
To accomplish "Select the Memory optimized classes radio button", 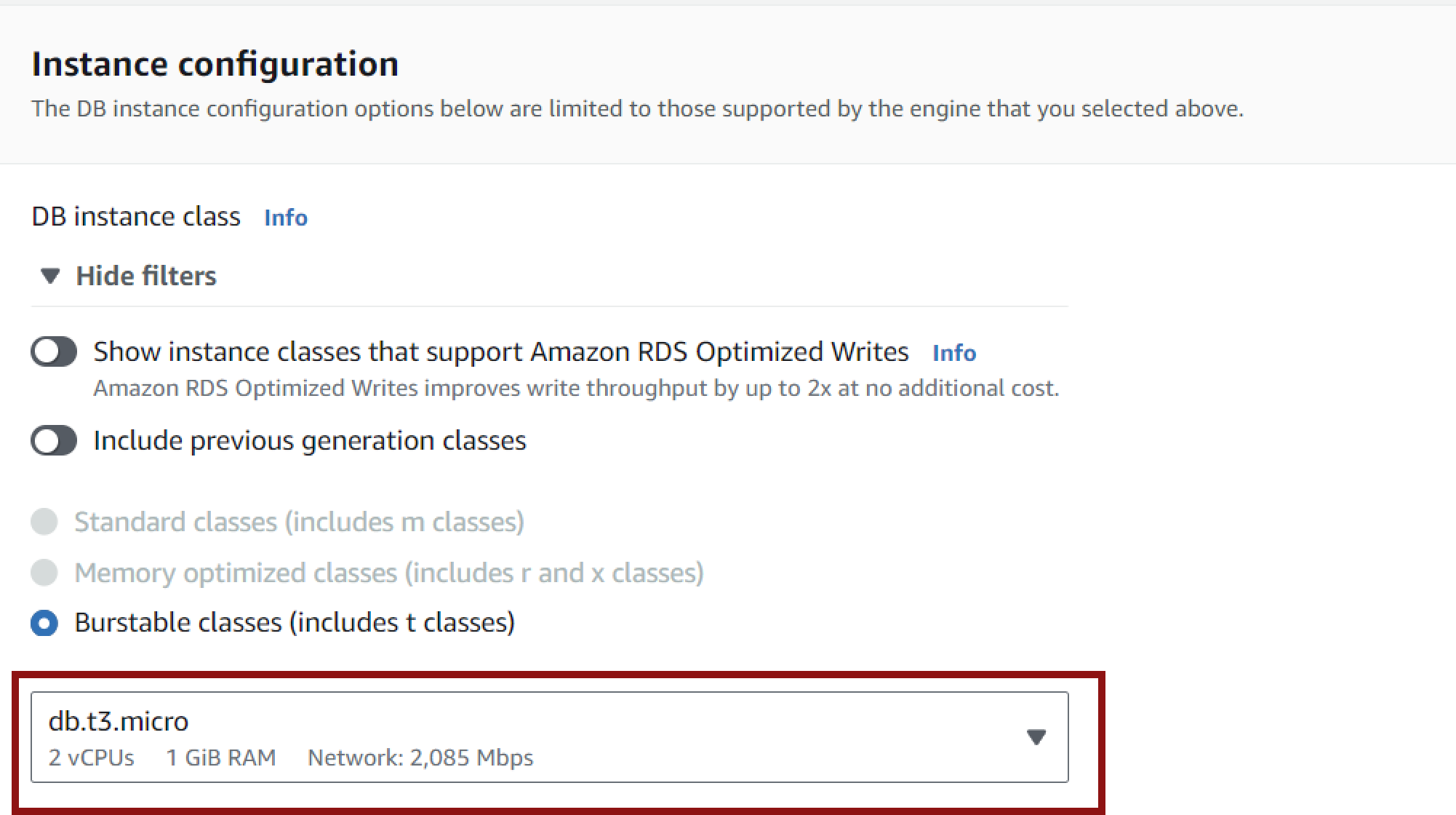I will pos(44,573).
